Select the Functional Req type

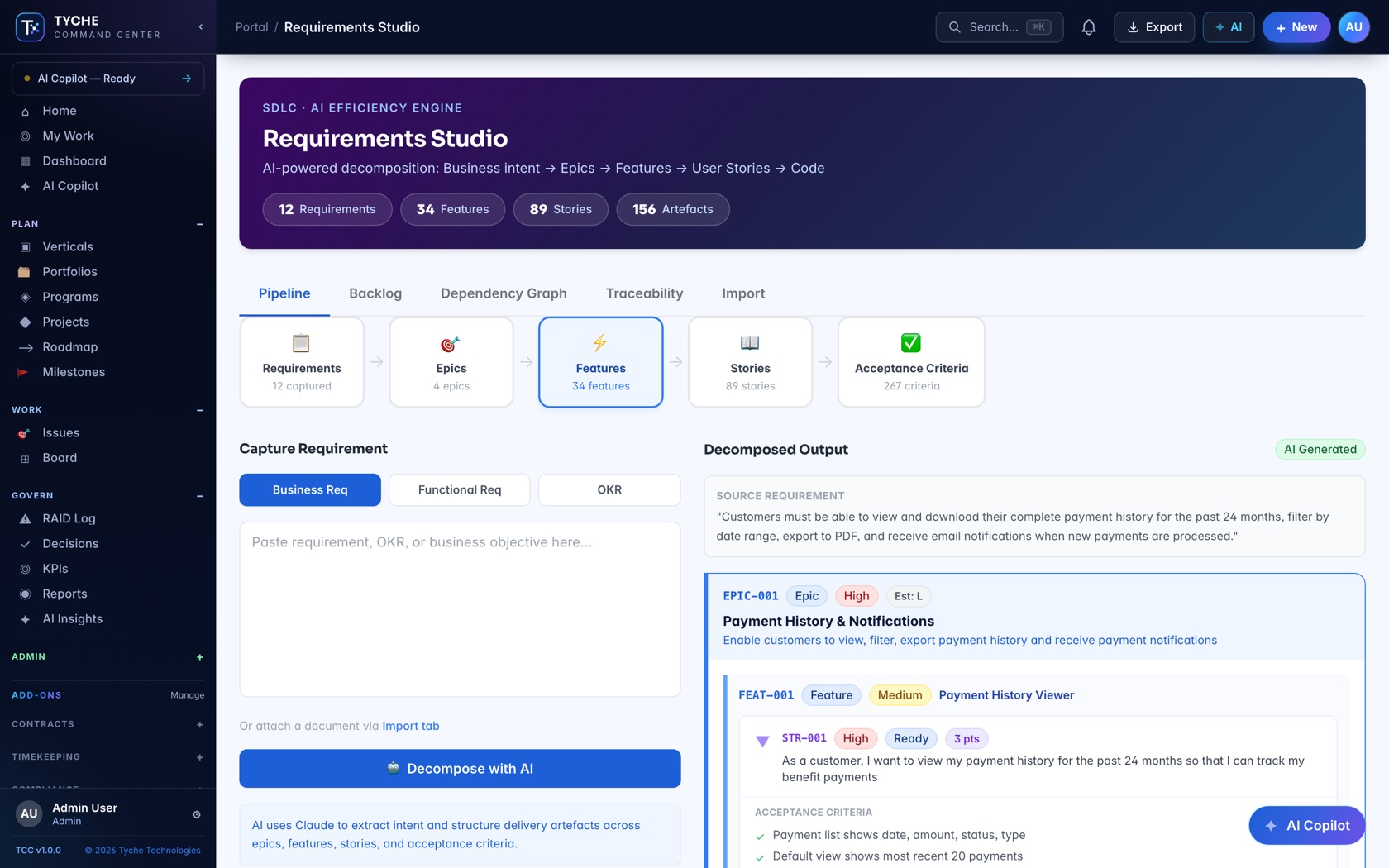[460, 489]
